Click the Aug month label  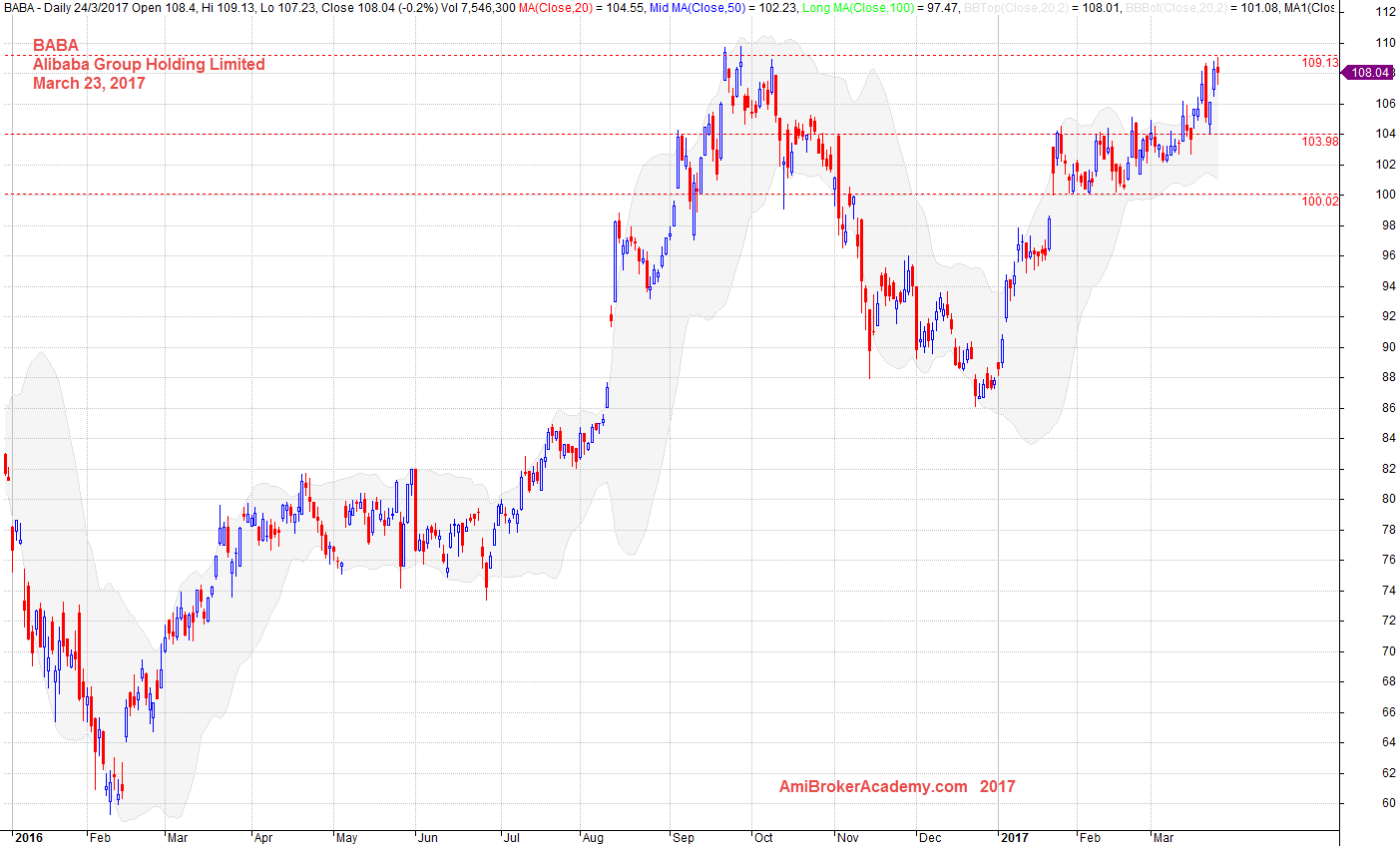tap(593, 838)
